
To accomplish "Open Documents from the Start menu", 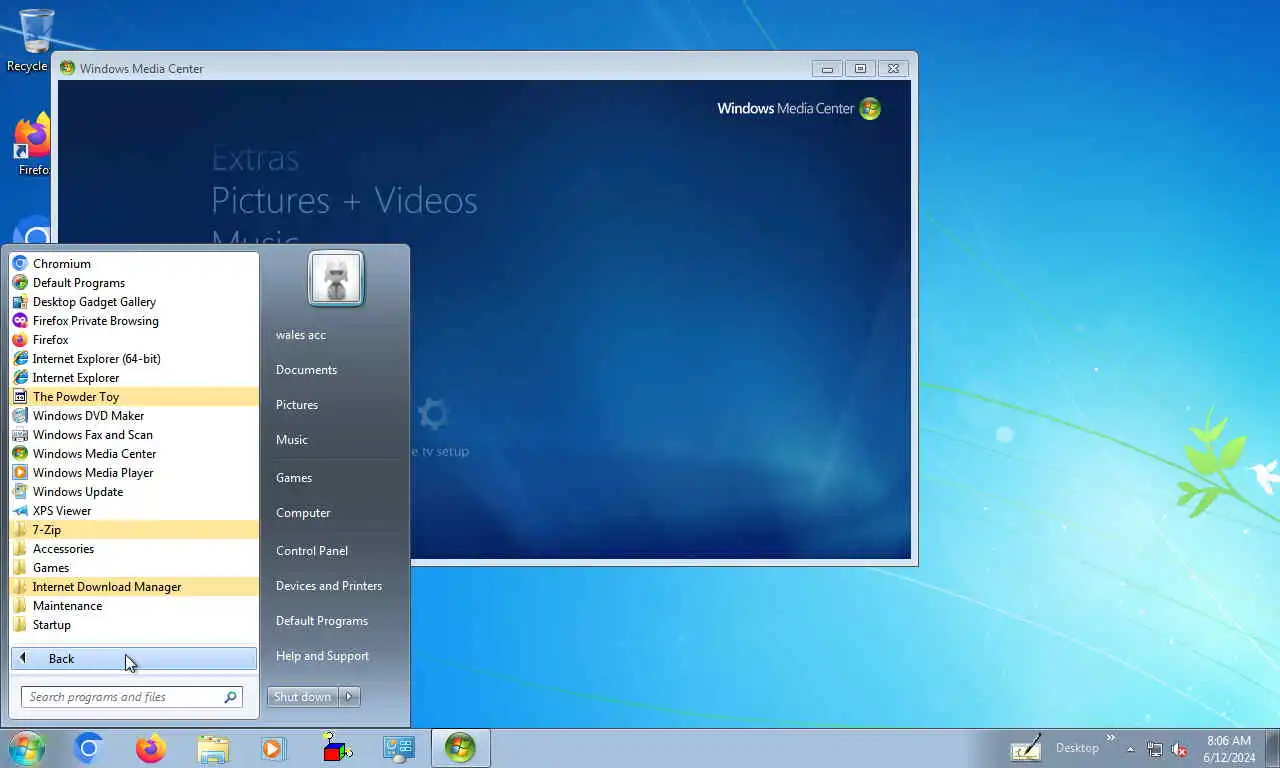I will coord(306,370).
